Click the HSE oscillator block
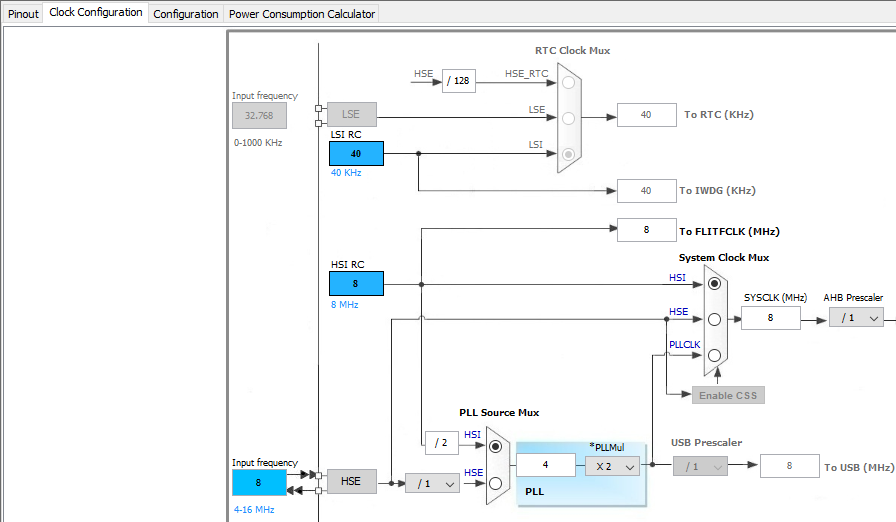The image size is (896, 522). click(x=351, y=481)
